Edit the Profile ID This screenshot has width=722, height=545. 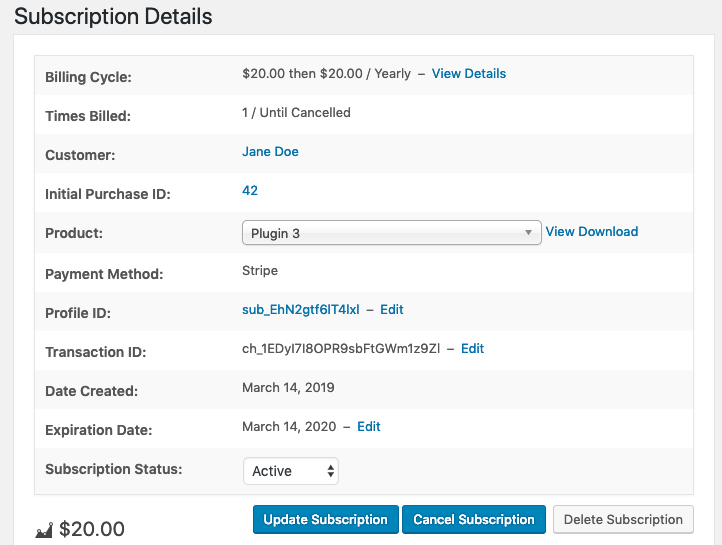tap(391, 310)
